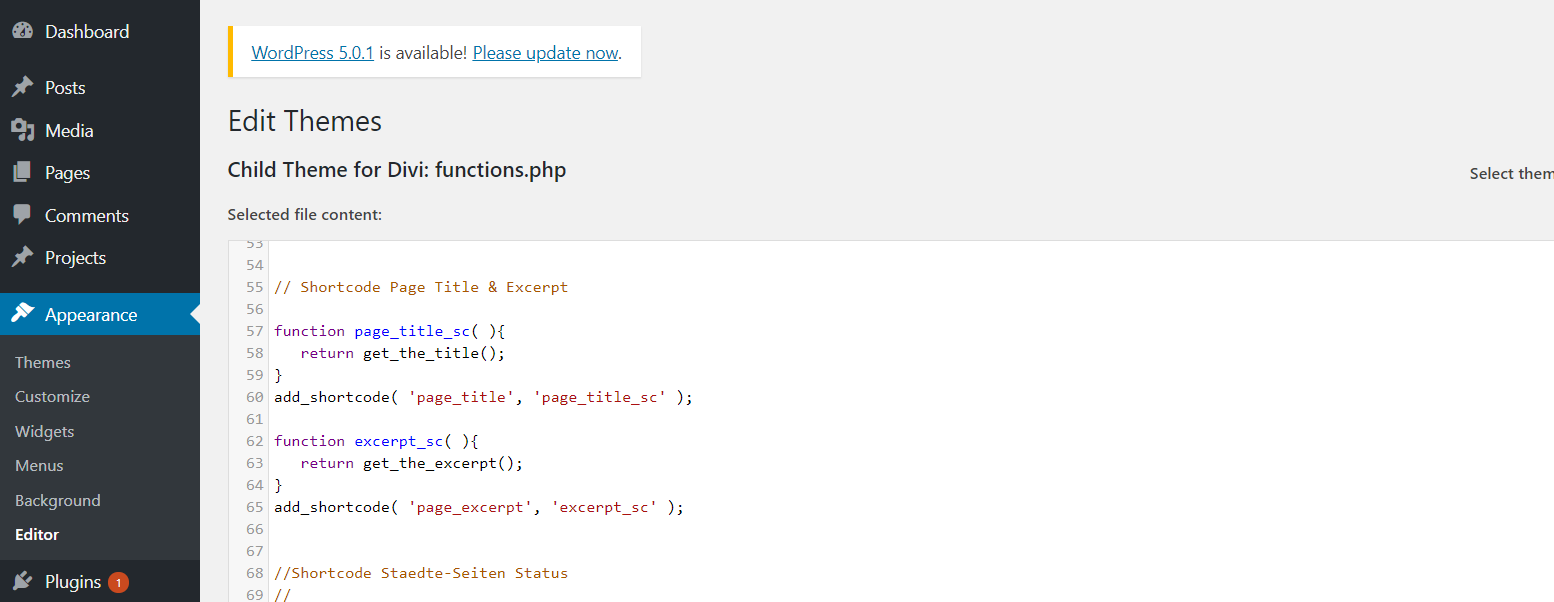Image resolution: width=1554 pixels, height=602 pixels.
Task: Click the Plugins plug icon
Action: 22,582
